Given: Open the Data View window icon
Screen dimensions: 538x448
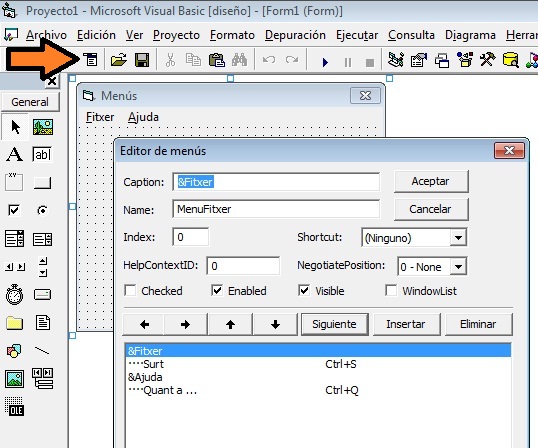Looking at the screenshot, I should pos(511,60).
